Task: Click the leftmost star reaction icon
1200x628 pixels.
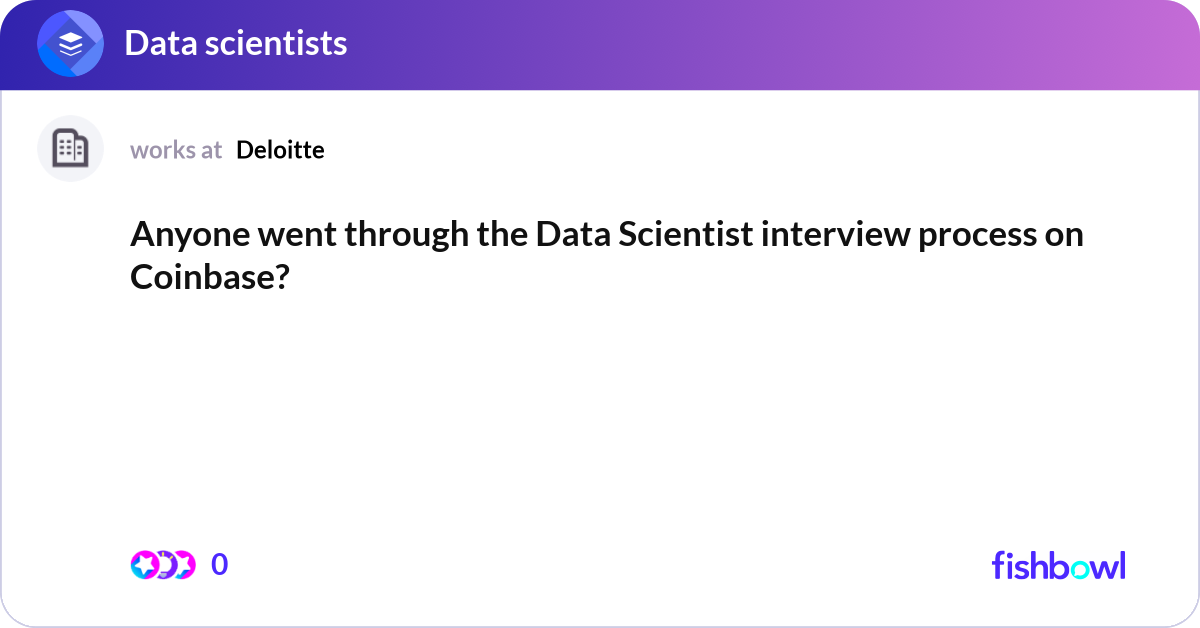Action: click(x=144, y=565)
